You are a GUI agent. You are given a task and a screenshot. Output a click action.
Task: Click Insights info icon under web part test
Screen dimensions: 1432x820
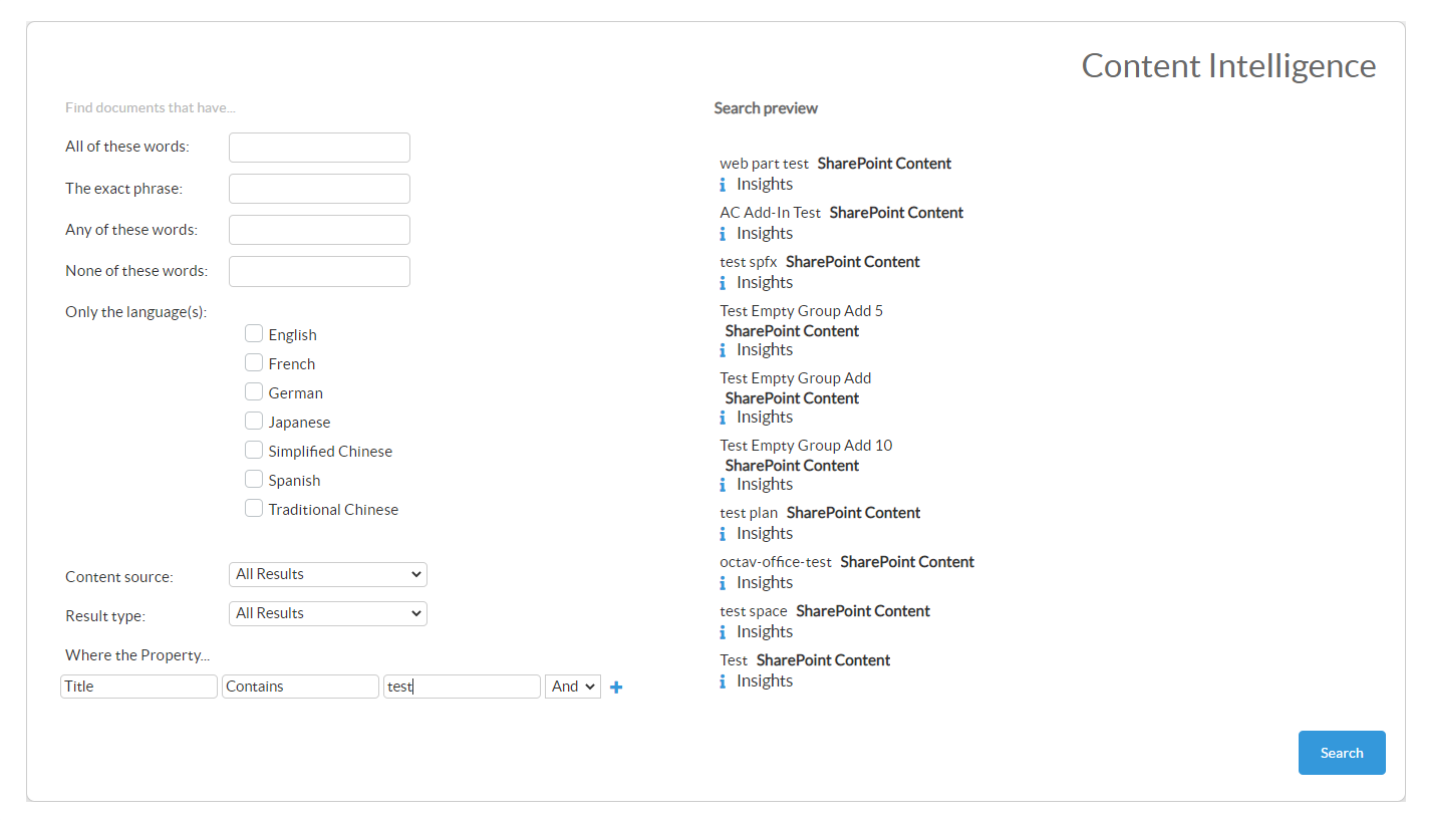pos(723,184)
